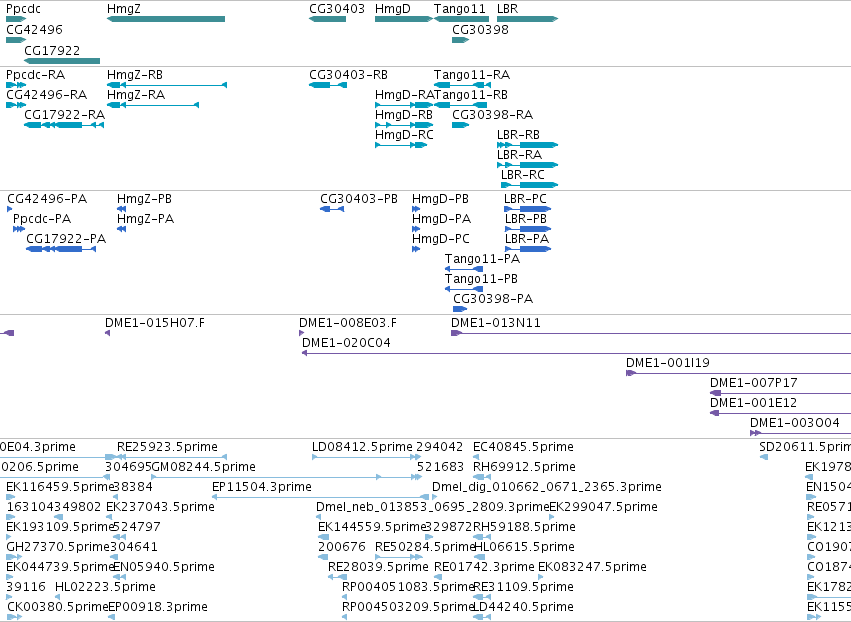
Task: Select transcript CG30403-RB
Action: [348, 74]
